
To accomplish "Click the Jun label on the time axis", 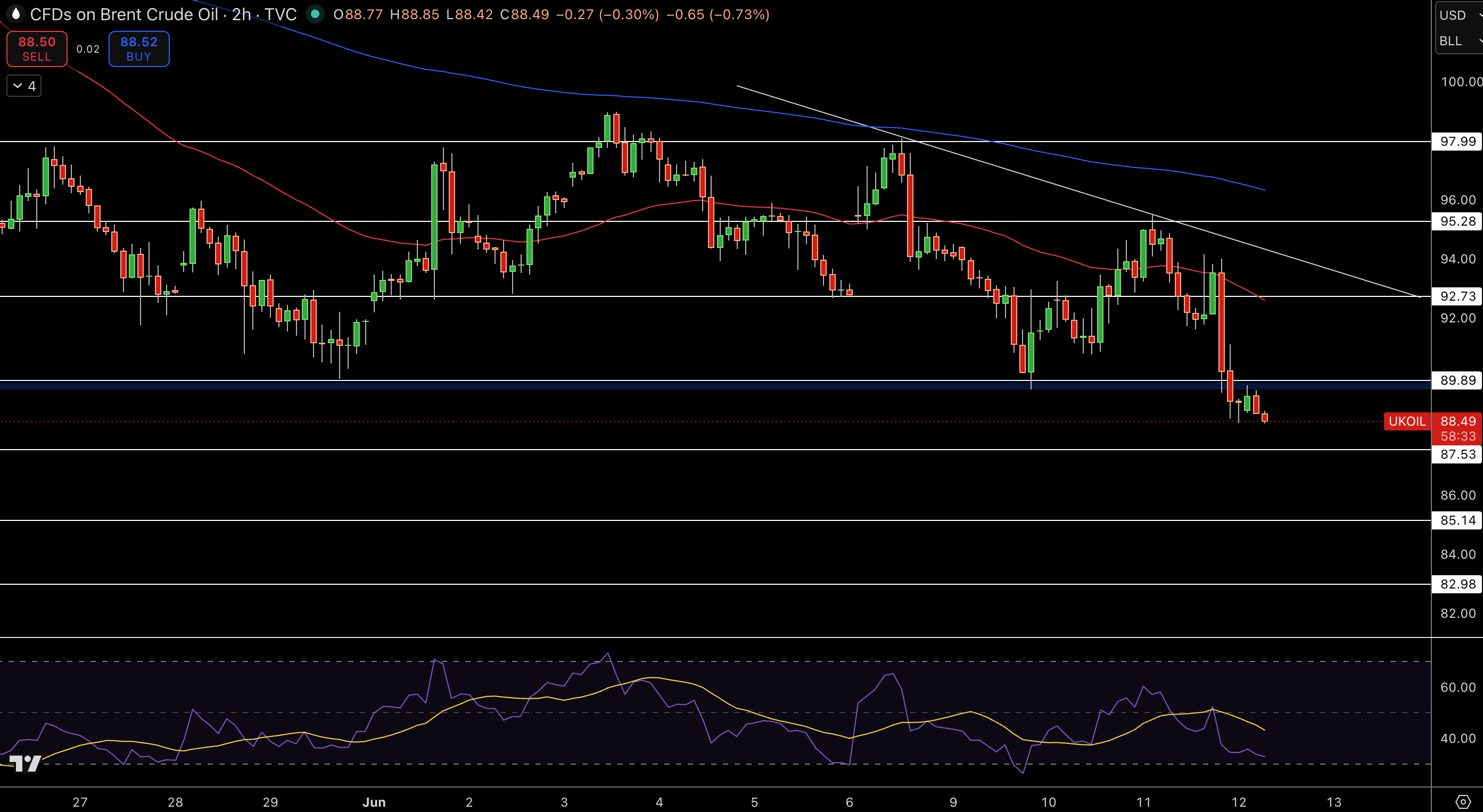I will (374, 802).
